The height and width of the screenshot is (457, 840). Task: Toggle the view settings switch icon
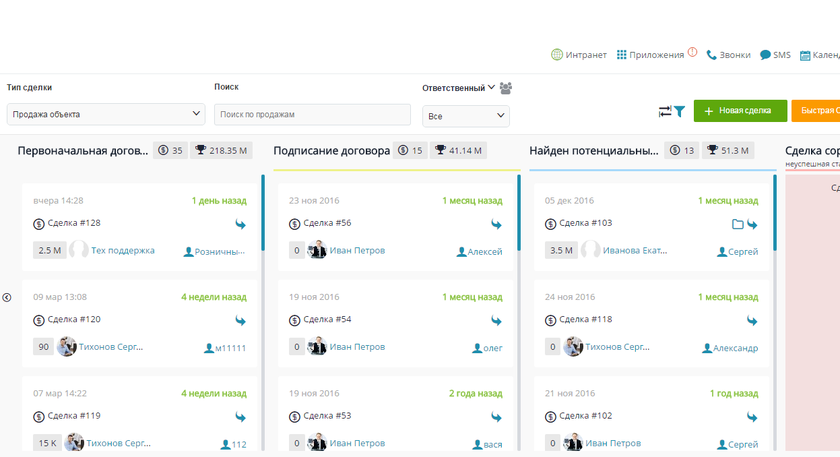tap(665, 112)
